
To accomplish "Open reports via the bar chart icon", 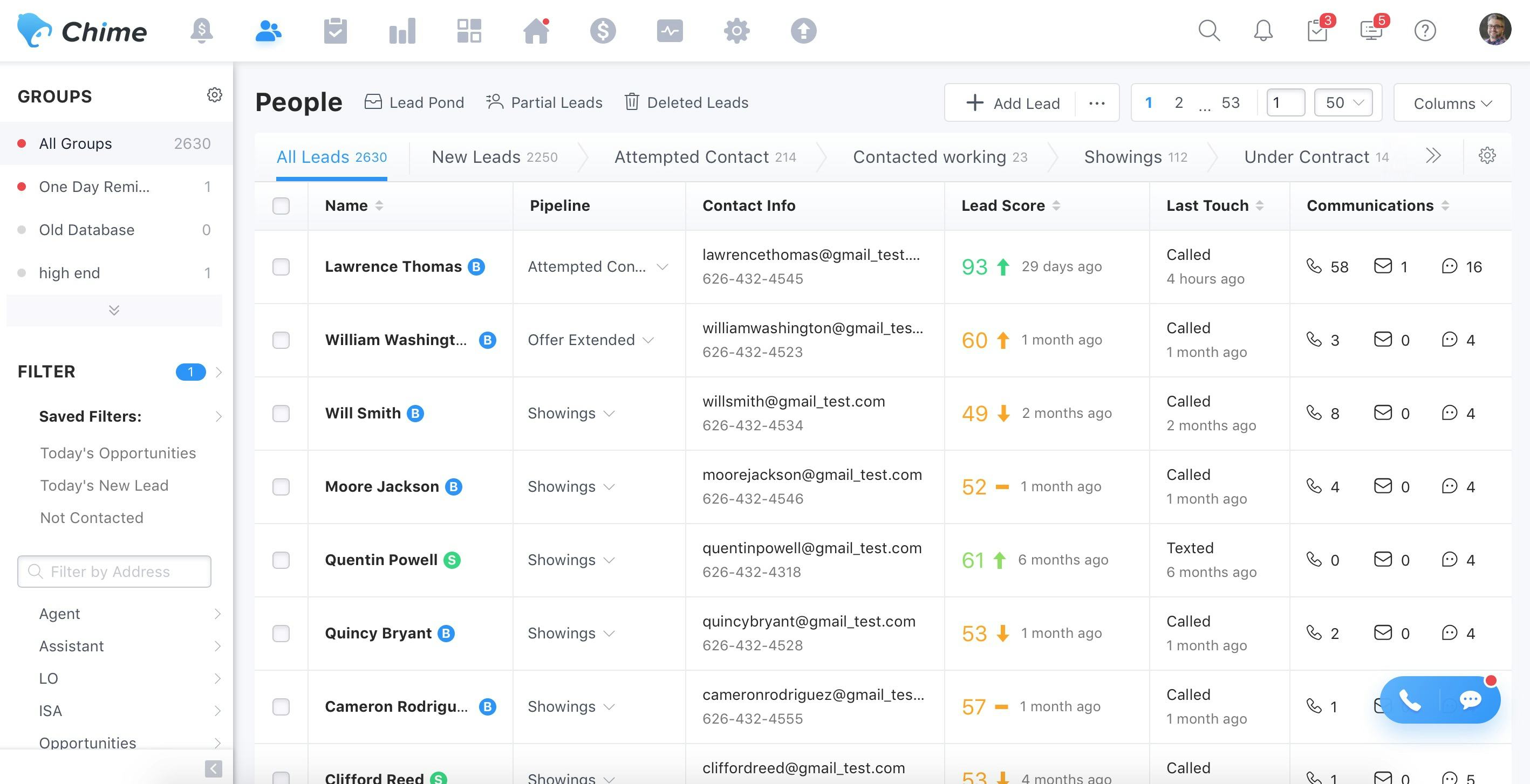I will point(401,30).
